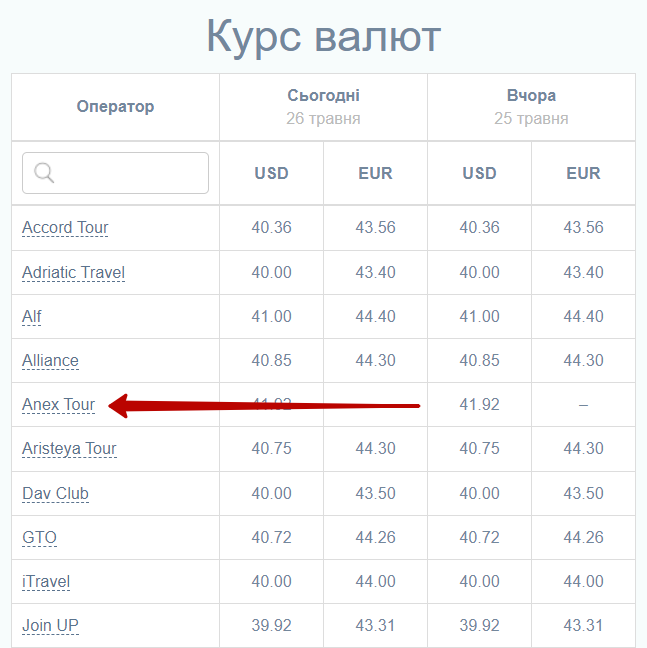Click the Вчора 25 травня header

(531, 107)
